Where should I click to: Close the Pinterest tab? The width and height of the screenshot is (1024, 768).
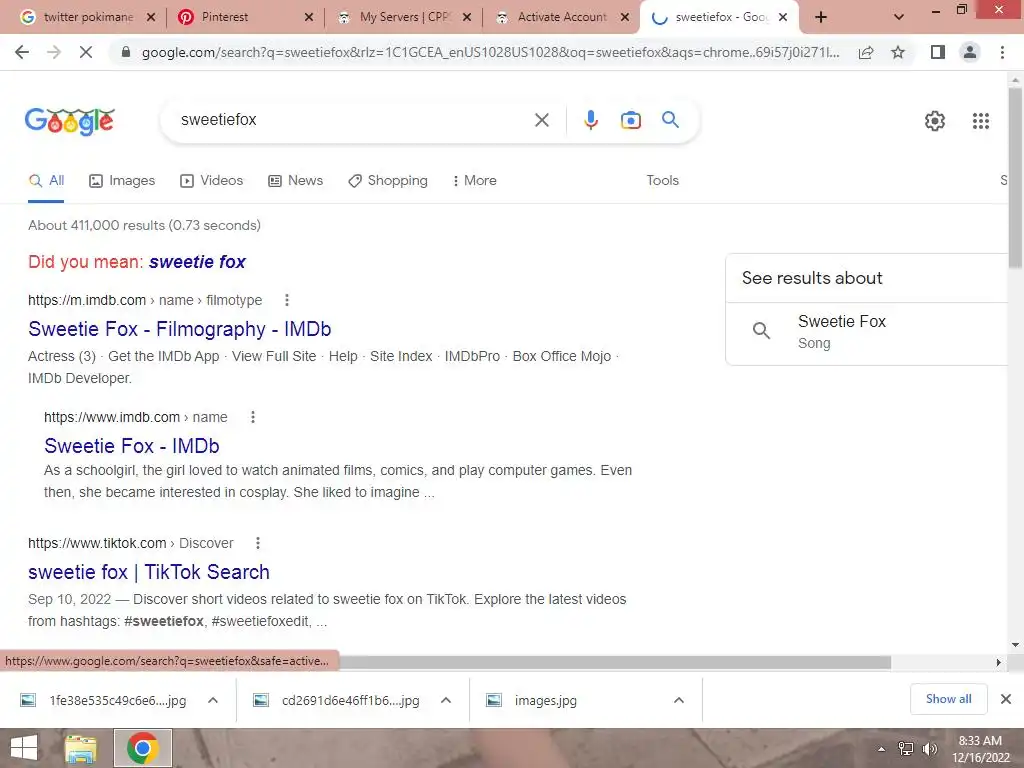[309, 18]
